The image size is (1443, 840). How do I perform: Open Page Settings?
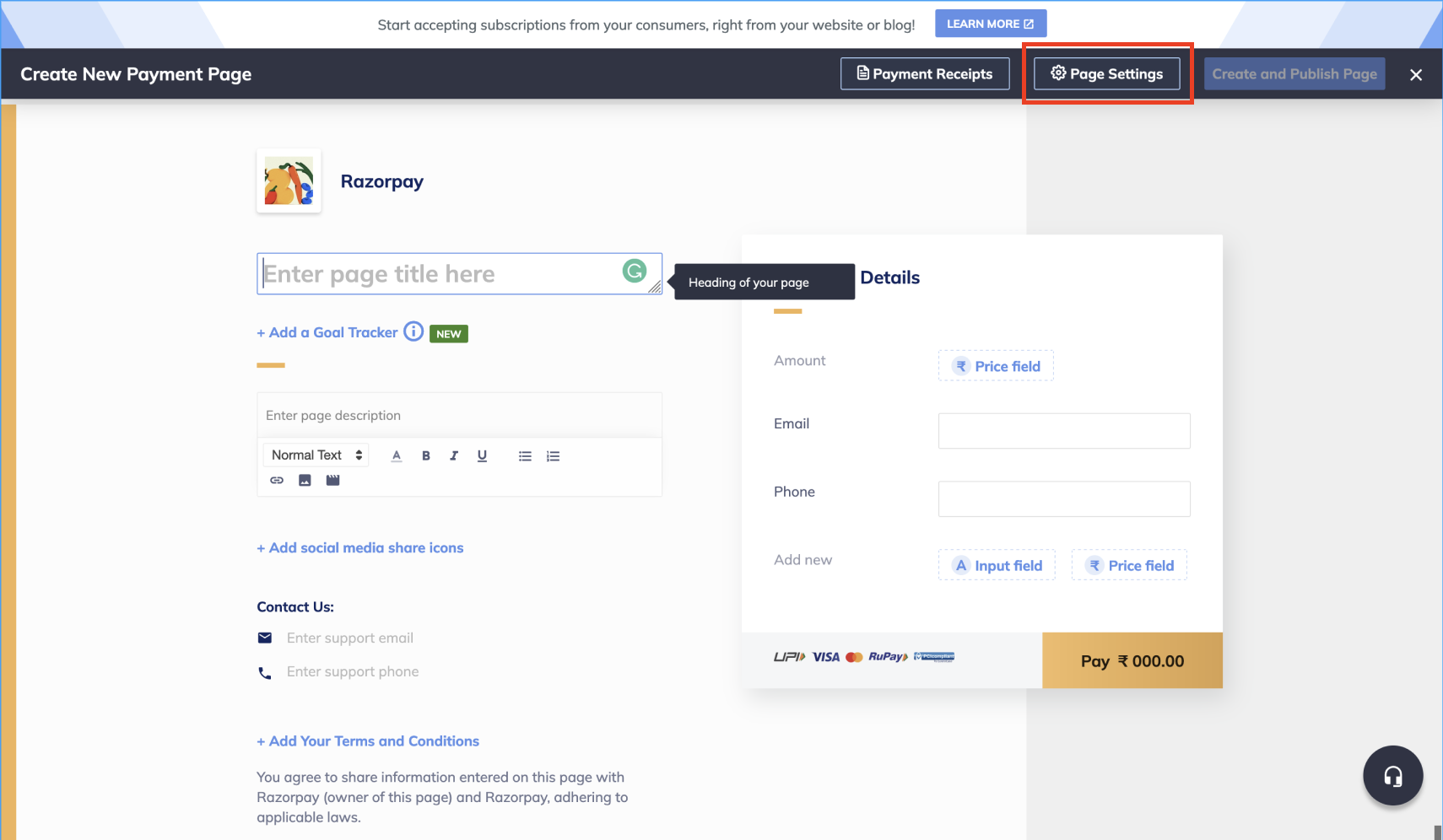(x=1106, y=73)
